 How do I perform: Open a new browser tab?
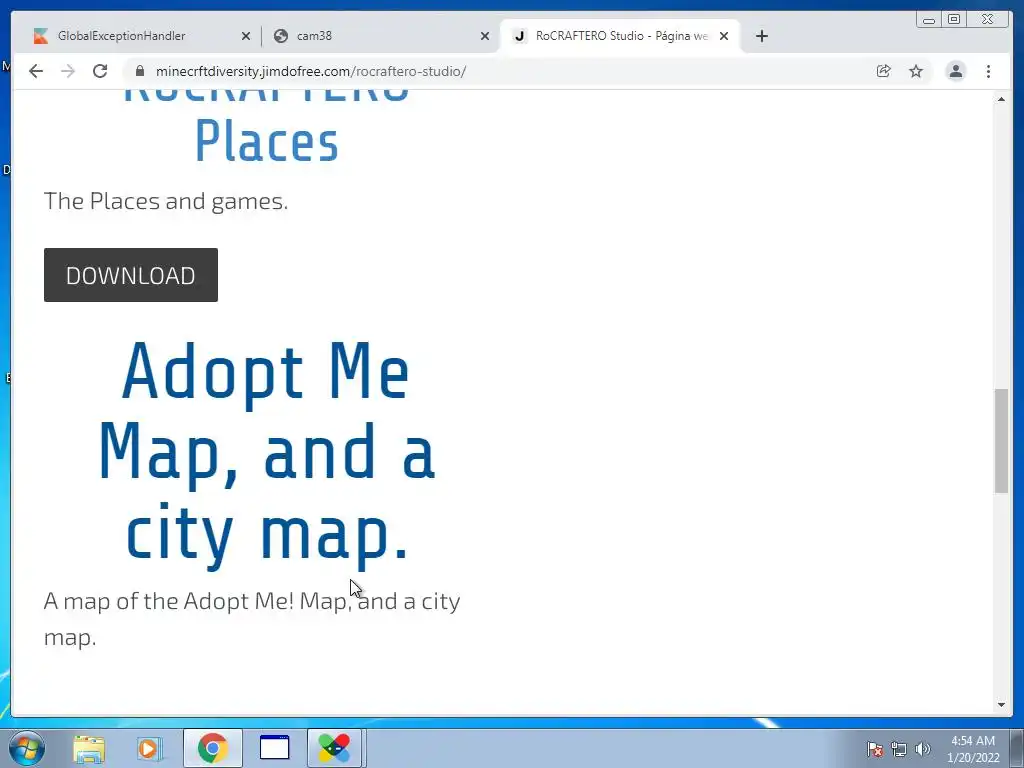[761, 36]
